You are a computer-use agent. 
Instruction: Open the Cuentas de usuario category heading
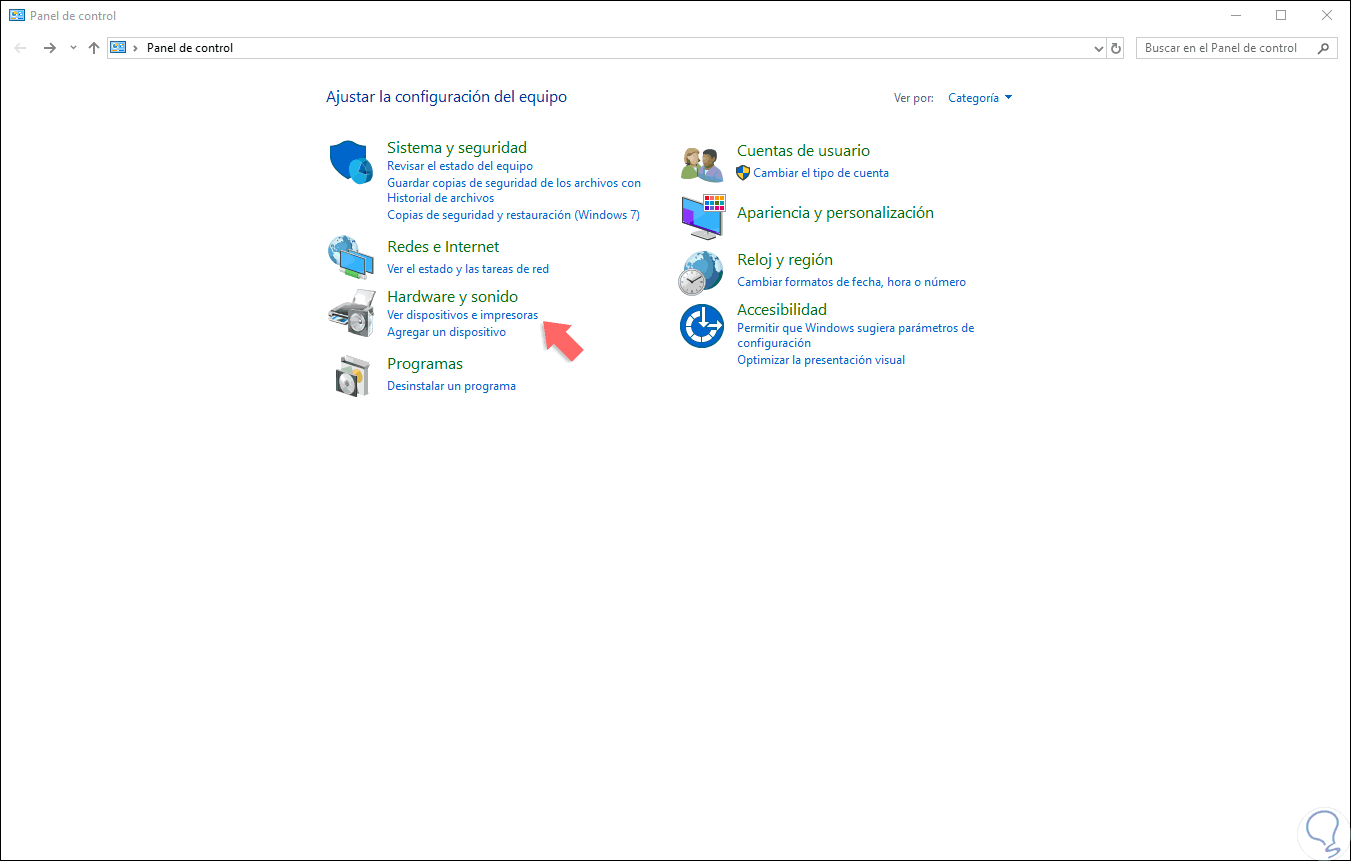point(803,151)
